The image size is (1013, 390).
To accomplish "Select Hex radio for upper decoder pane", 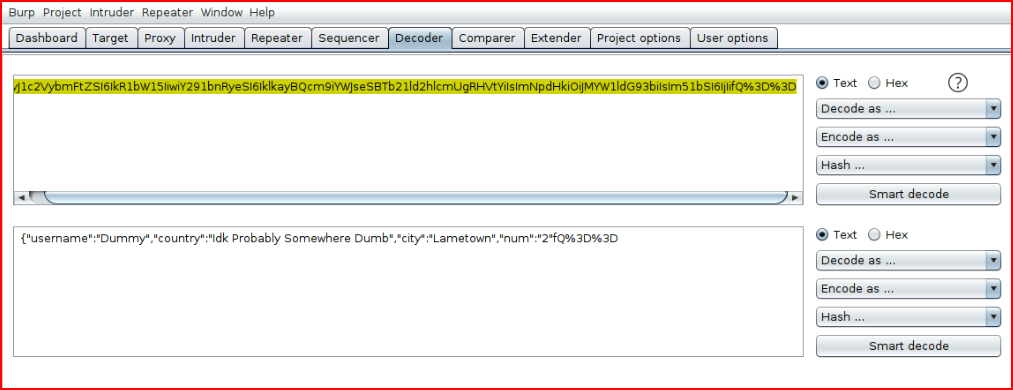I will [874, 83].
